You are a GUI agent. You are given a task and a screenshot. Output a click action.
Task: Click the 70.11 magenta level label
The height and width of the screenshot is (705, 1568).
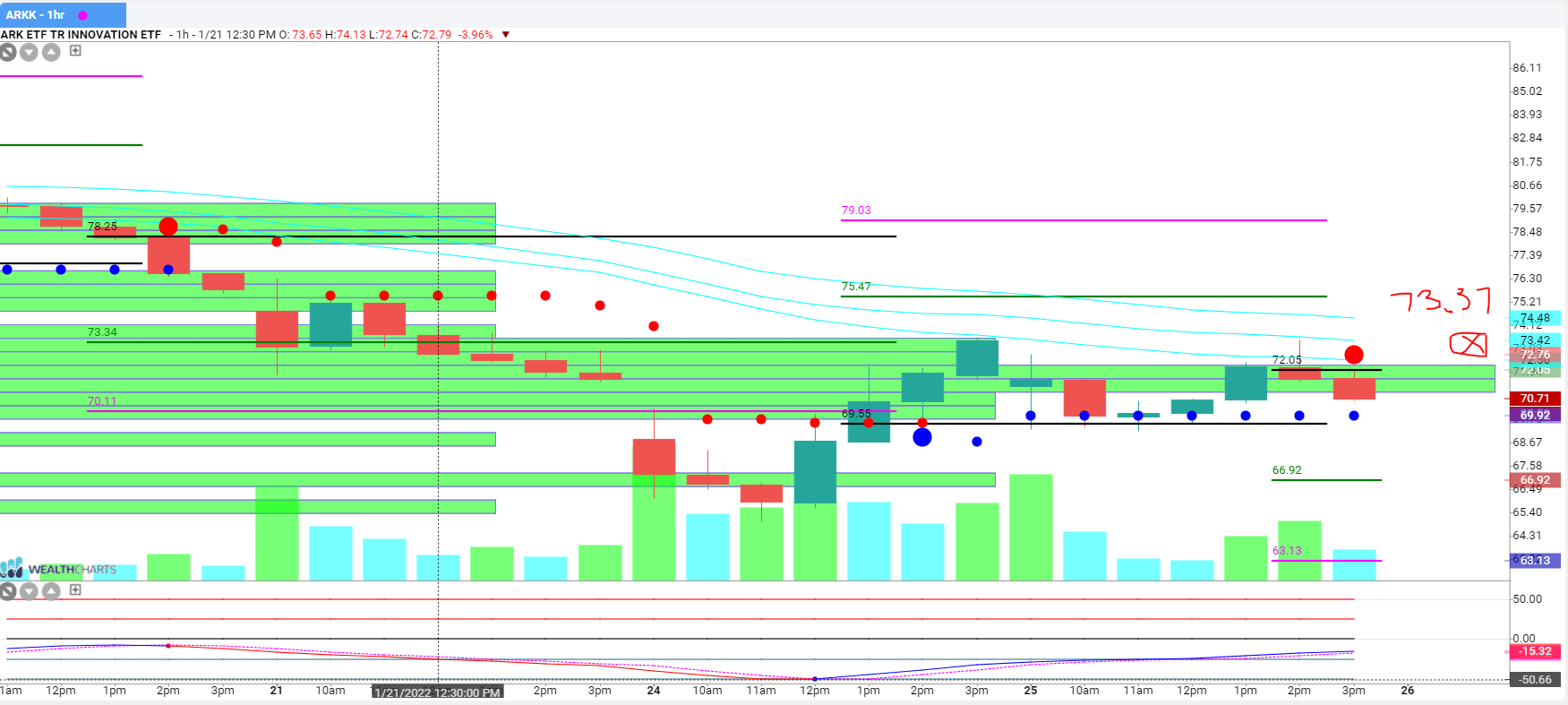(102, 401)
